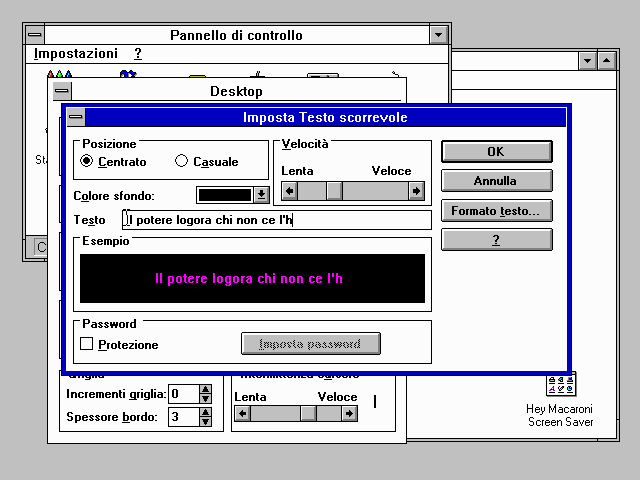Click the Esempio preview black area
Image resolution: width=640 pixels, height=480 pixels.
click(252, 278)
